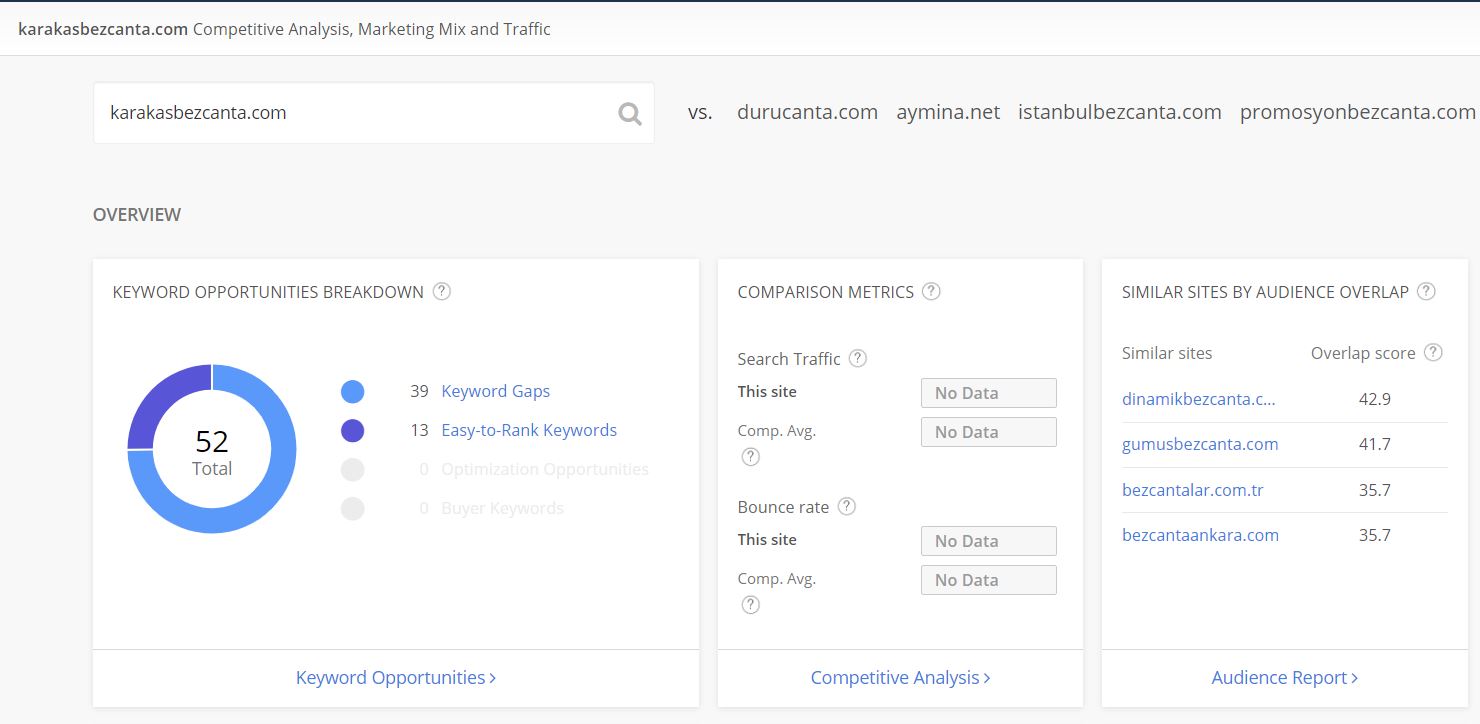This screenshot has width=1480, height=724.
Task: Click help icon next to Overlap score
Action: tap(1433, 352)
